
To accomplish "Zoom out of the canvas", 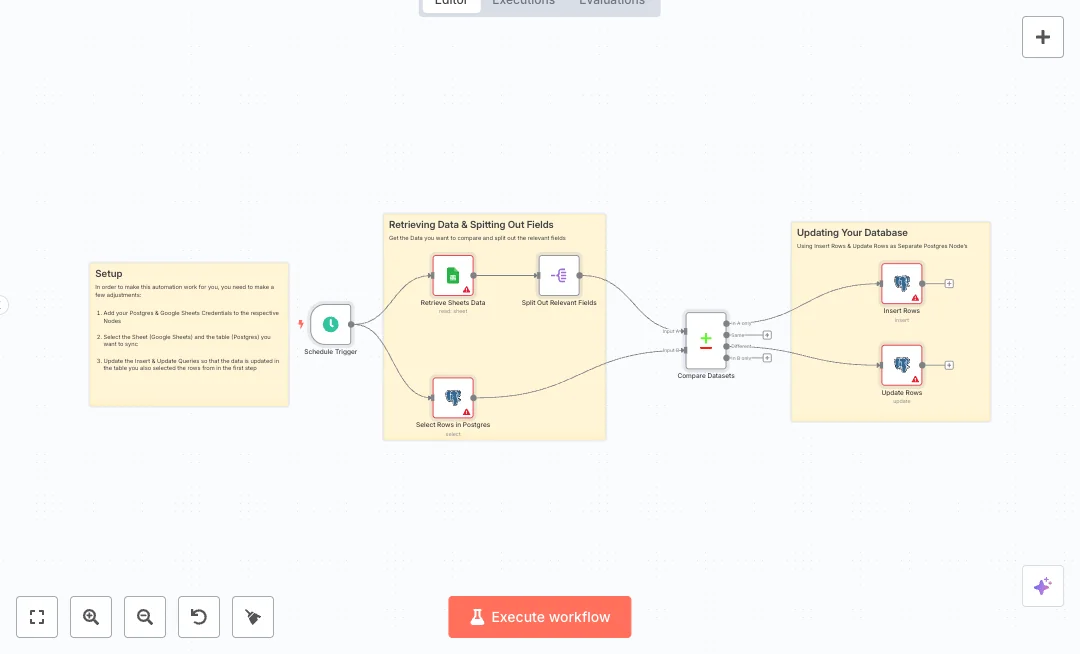I will (145, 617).
